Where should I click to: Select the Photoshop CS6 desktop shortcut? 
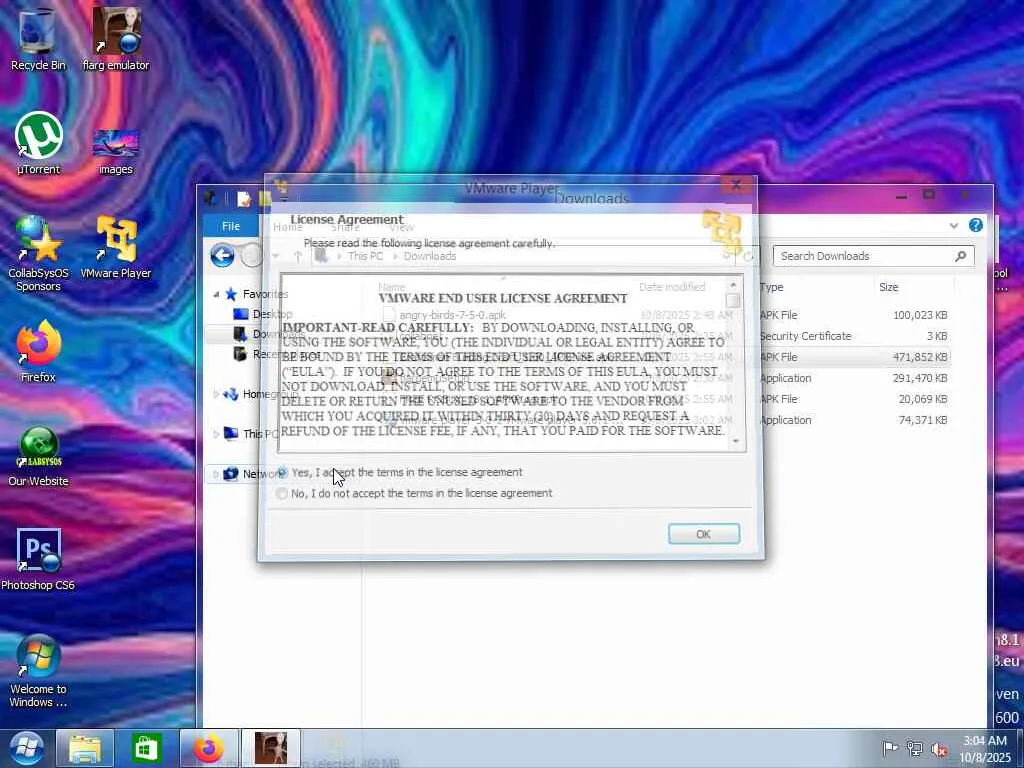(38, 559)
